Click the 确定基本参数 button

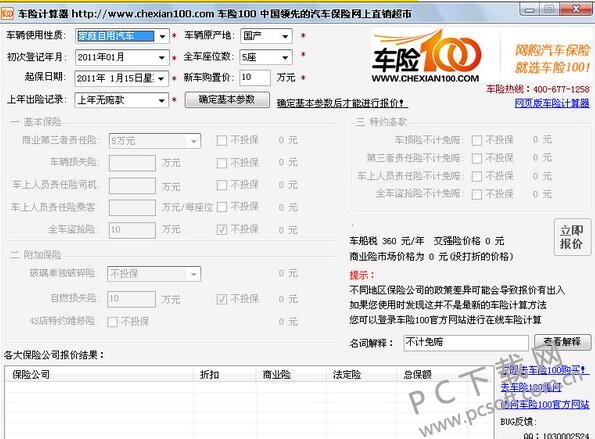(x=227, y=100)
